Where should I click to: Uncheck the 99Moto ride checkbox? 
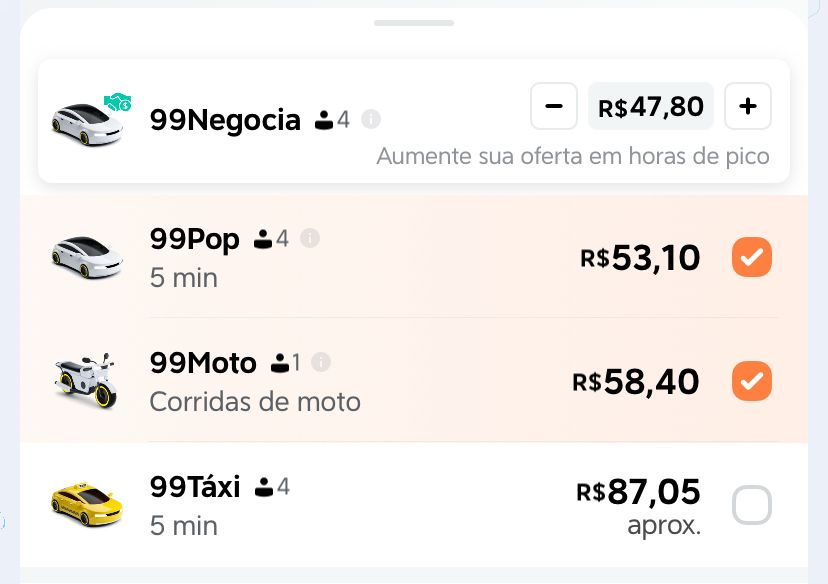tap(752, 381)
